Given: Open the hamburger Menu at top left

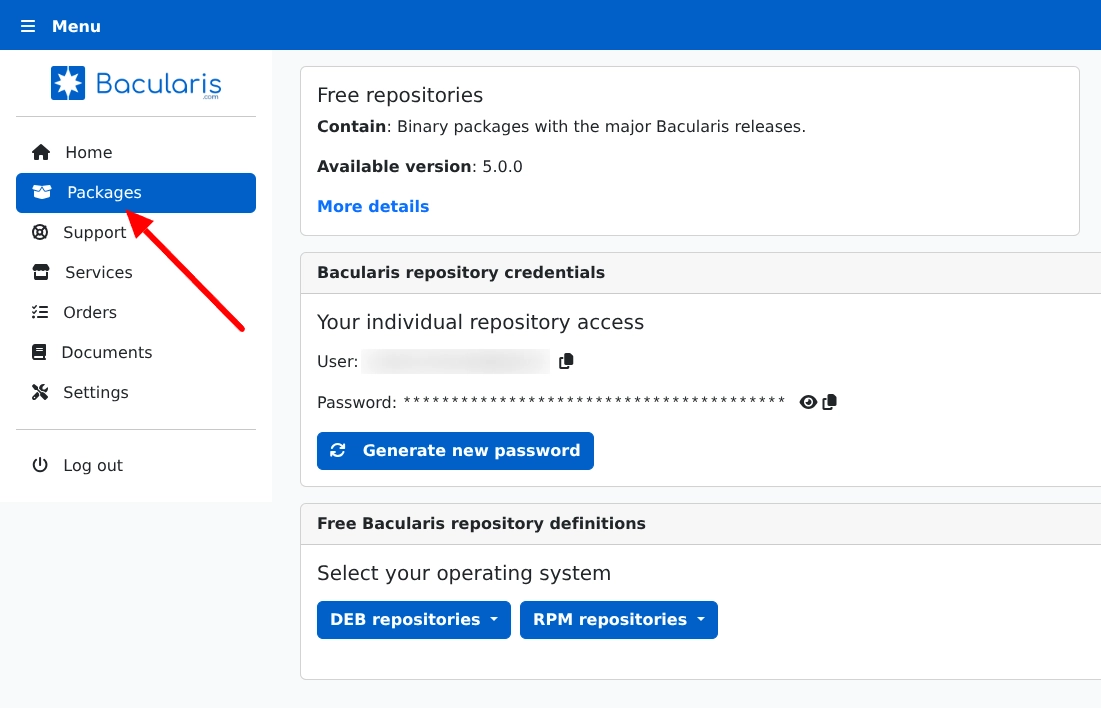Looking at the screenshot, I should pos(28,25).
